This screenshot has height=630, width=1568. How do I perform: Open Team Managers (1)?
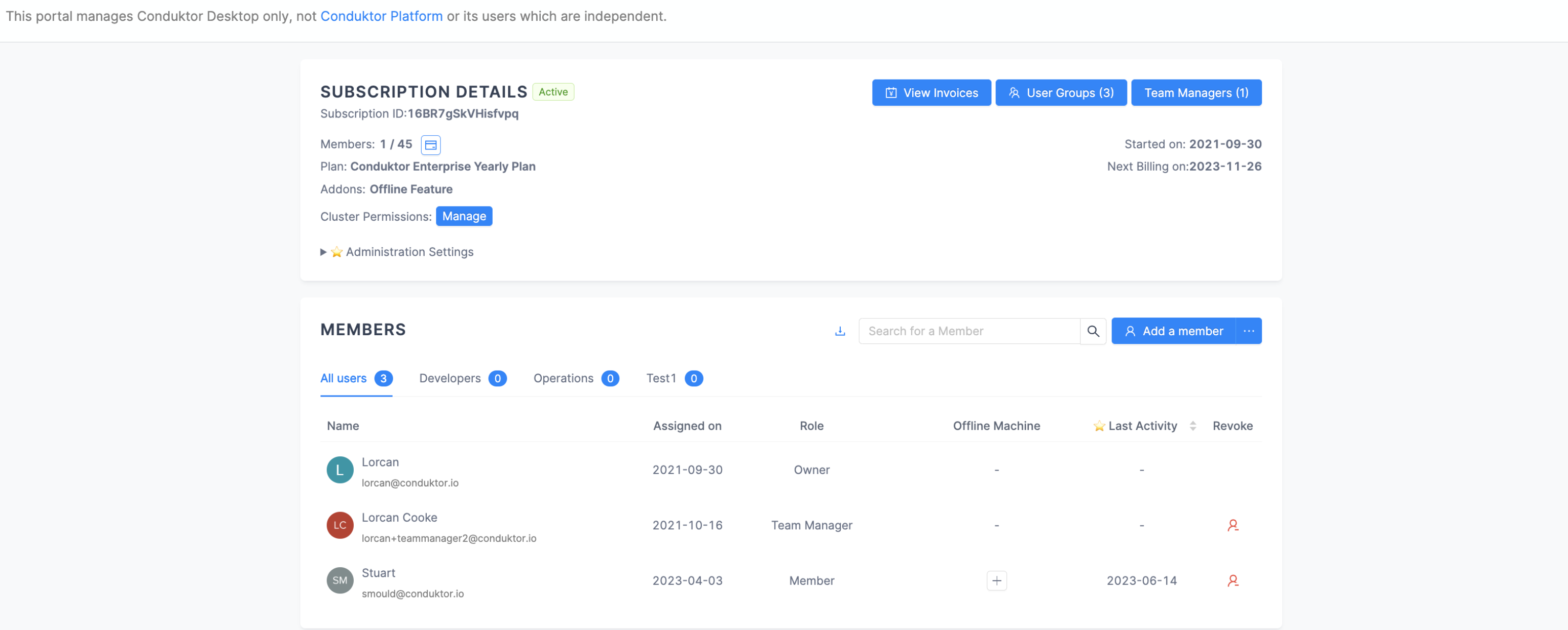point(1196,93)
